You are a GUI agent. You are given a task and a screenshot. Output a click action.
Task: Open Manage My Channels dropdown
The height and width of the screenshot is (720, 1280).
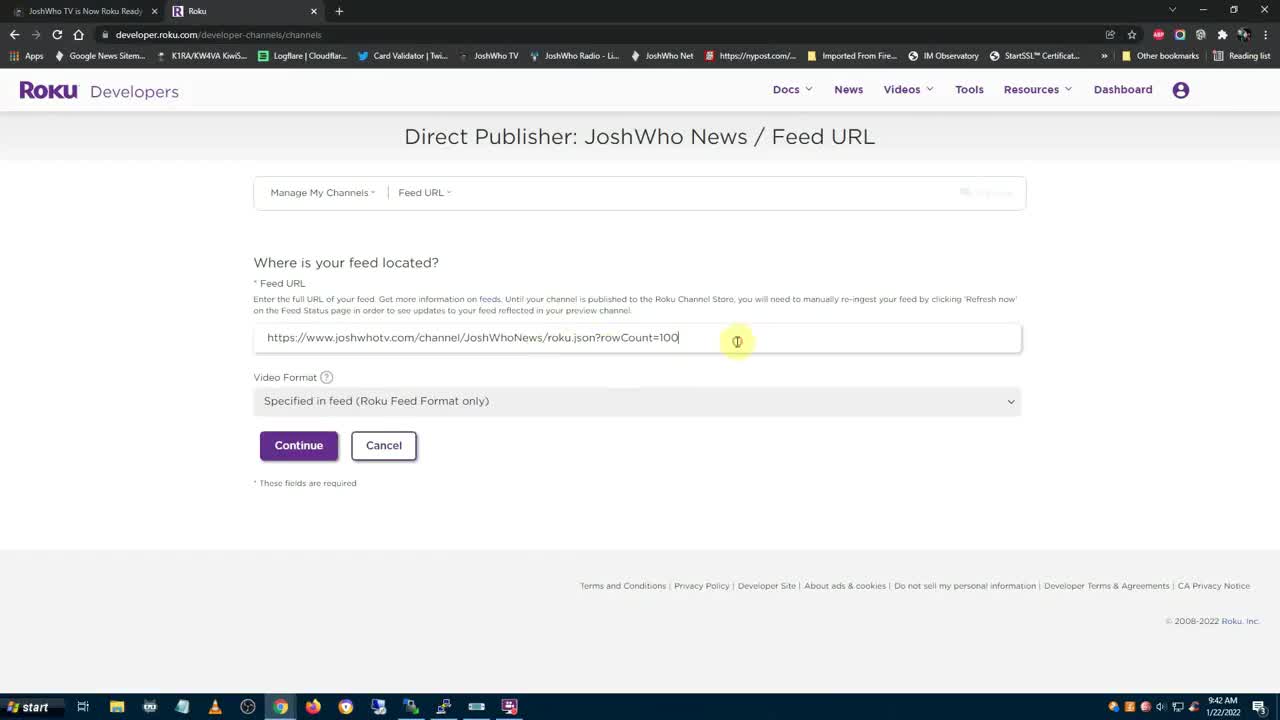click(x=322, y=193)
